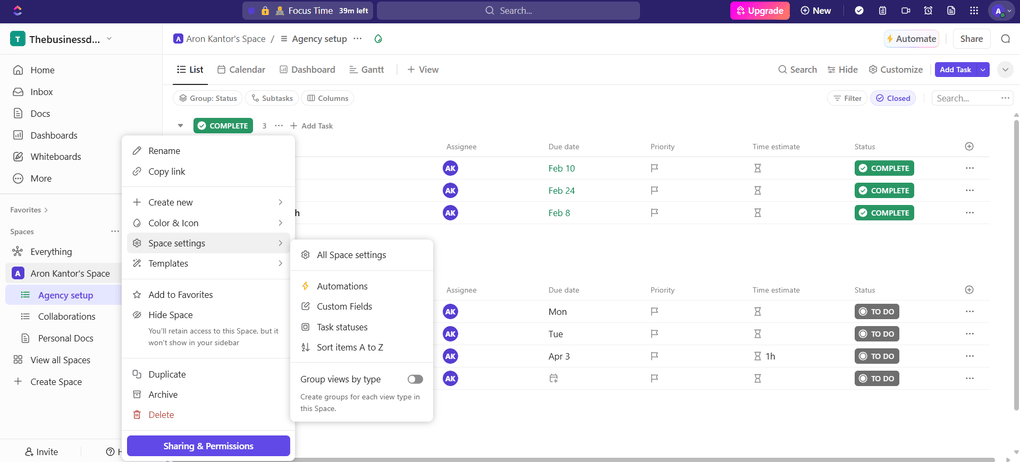1020x462 pixels.
Task: Switch to the Gantt view tab
Action: [x=366, y=70]
